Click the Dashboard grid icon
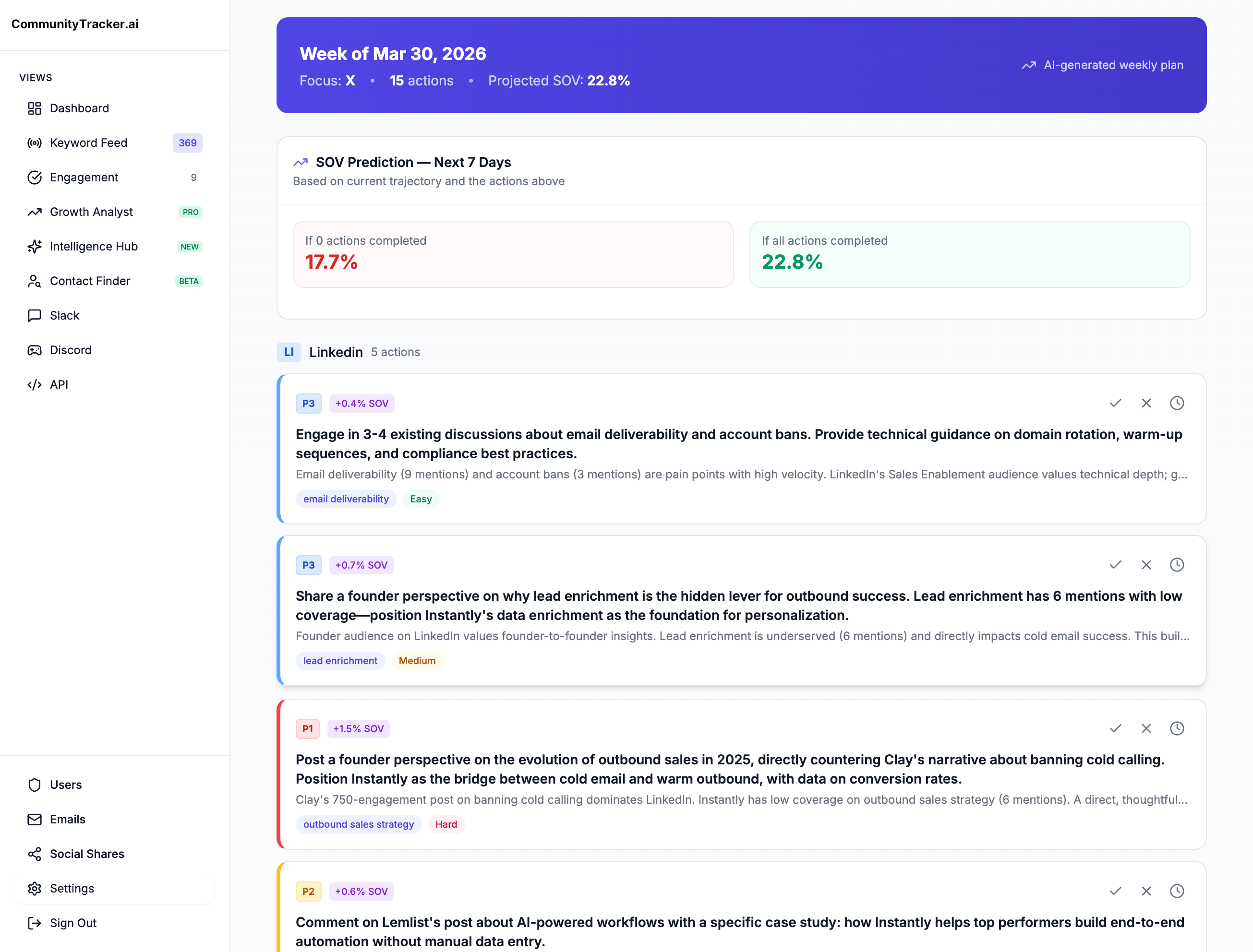Screen dimensions: 1253x952 coord(35,108)
